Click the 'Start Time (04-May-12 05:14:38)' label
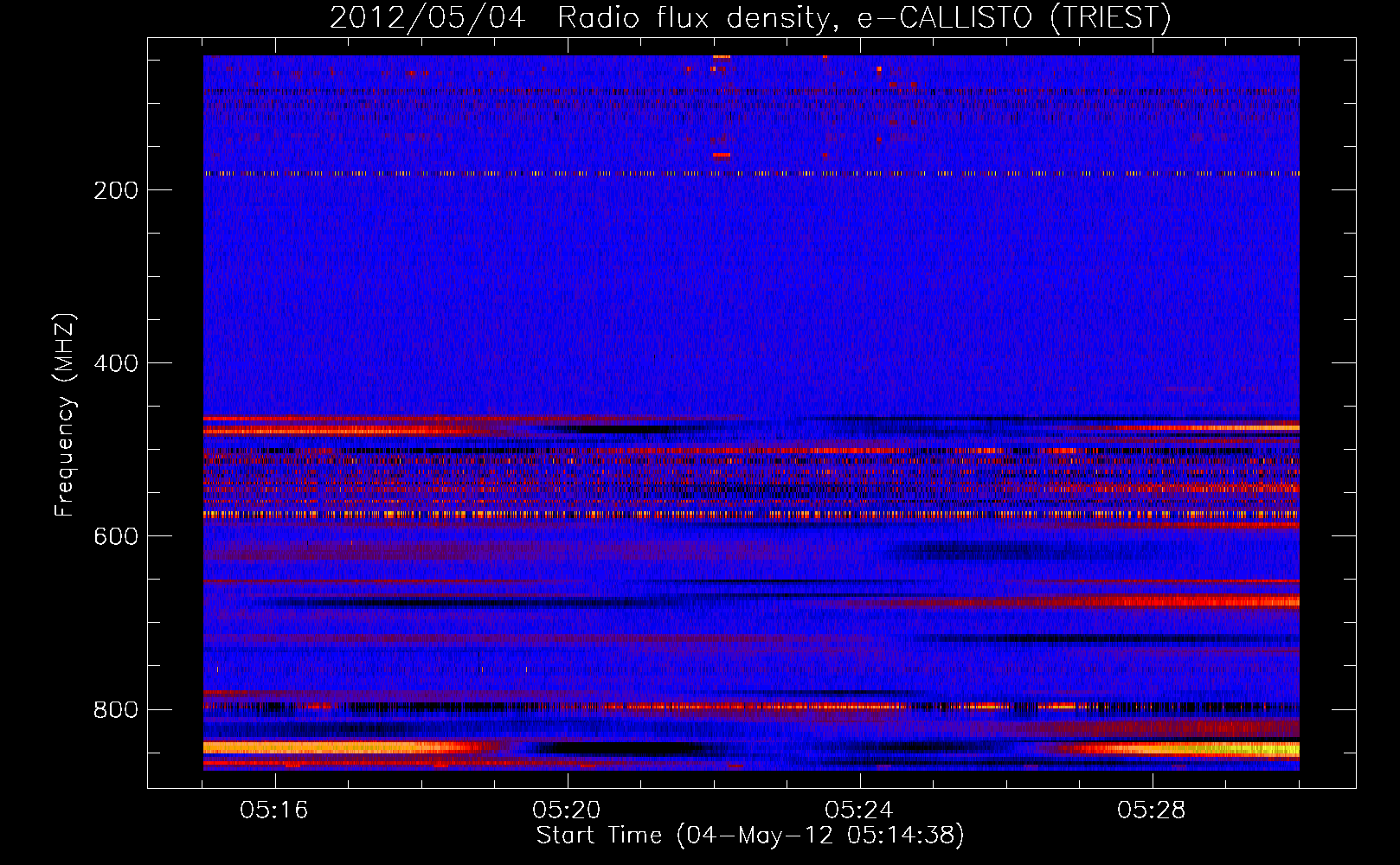1400x865 pixels. pyautogui.click(x=750, y=836)
